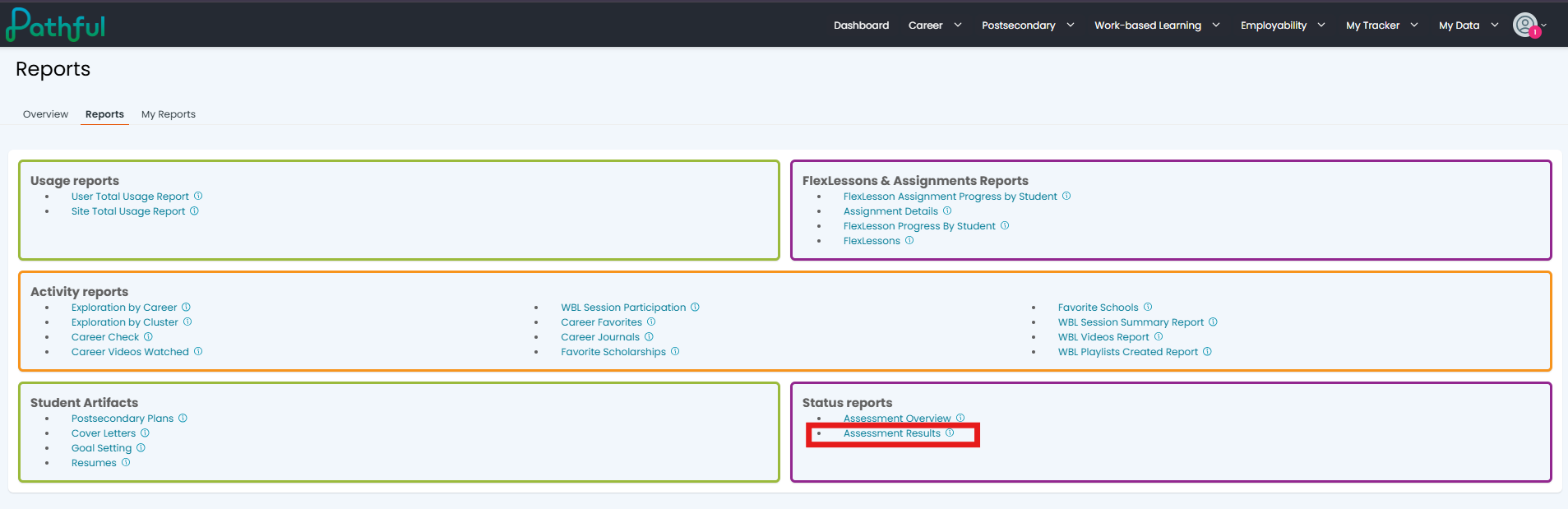Go to Dashboard in top navigation

(x=861, y=25)
